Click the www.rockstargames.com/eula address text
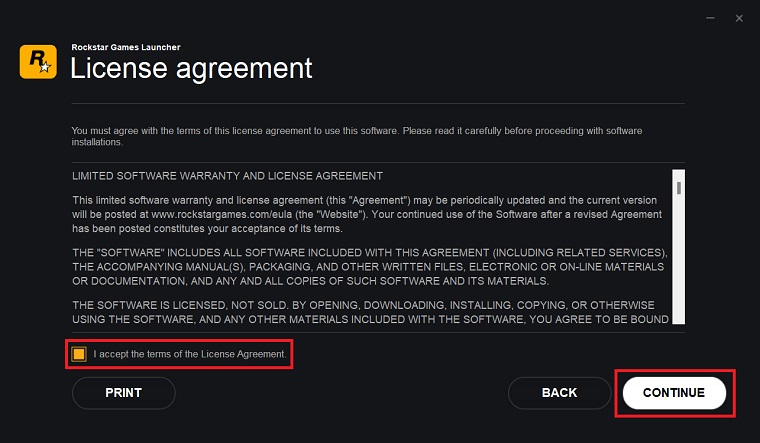Image resolution: width=760 pixels, height=443 pixels. click(222, 215)
